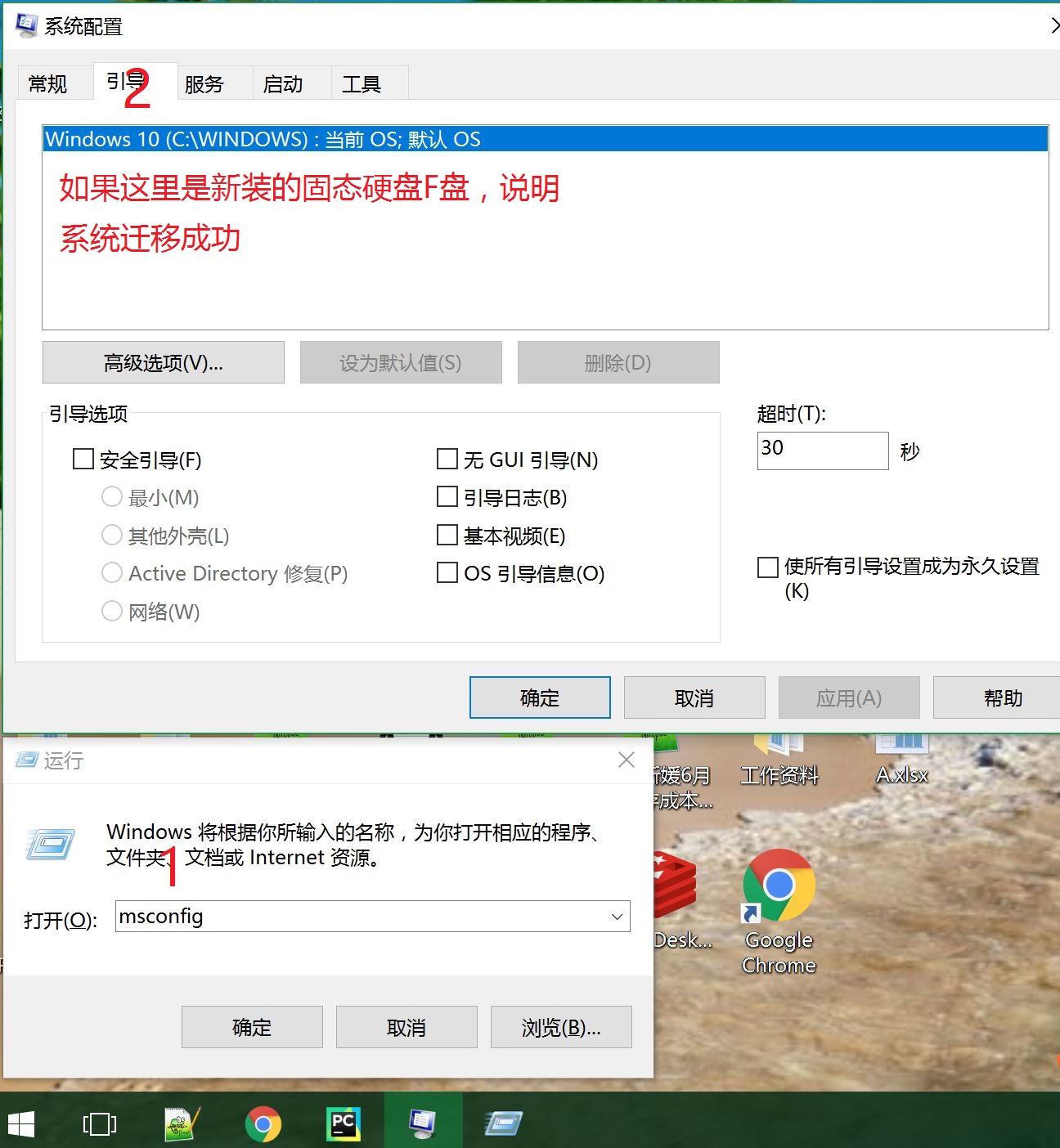The height and width of the screenshot is (1148, 1060).
Task: Launch Notepad++ from the taskbar
Action: tap(182, 1125)
